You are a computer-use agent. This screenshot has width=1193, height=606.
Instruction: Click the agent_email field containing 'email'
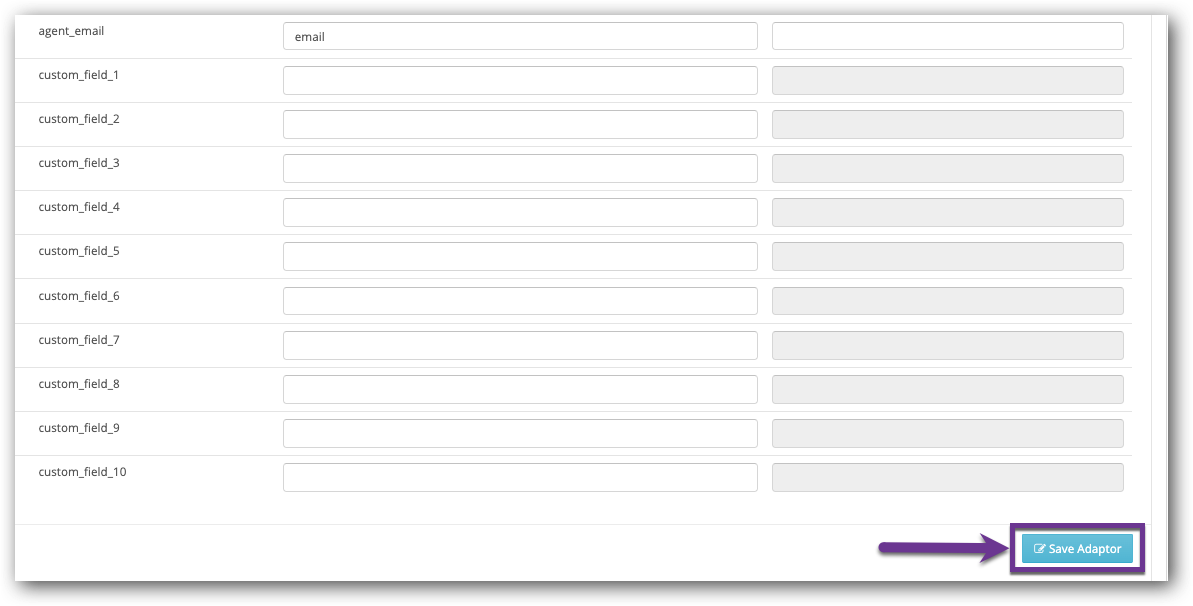(x=520, y=36)
